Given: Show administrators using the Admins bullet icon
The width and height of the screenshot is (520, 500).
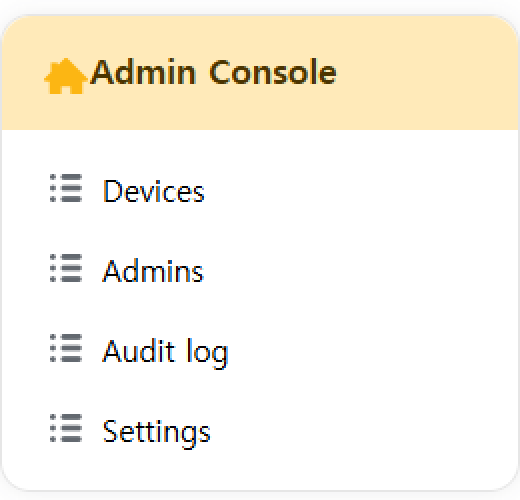Looking at the screenshot, I should tap(66, 268).
